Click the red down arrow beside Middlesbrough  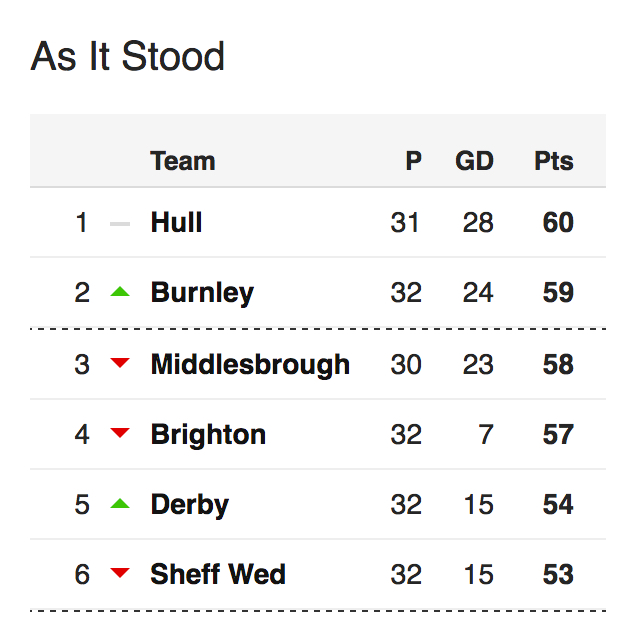tap(120, 363)
